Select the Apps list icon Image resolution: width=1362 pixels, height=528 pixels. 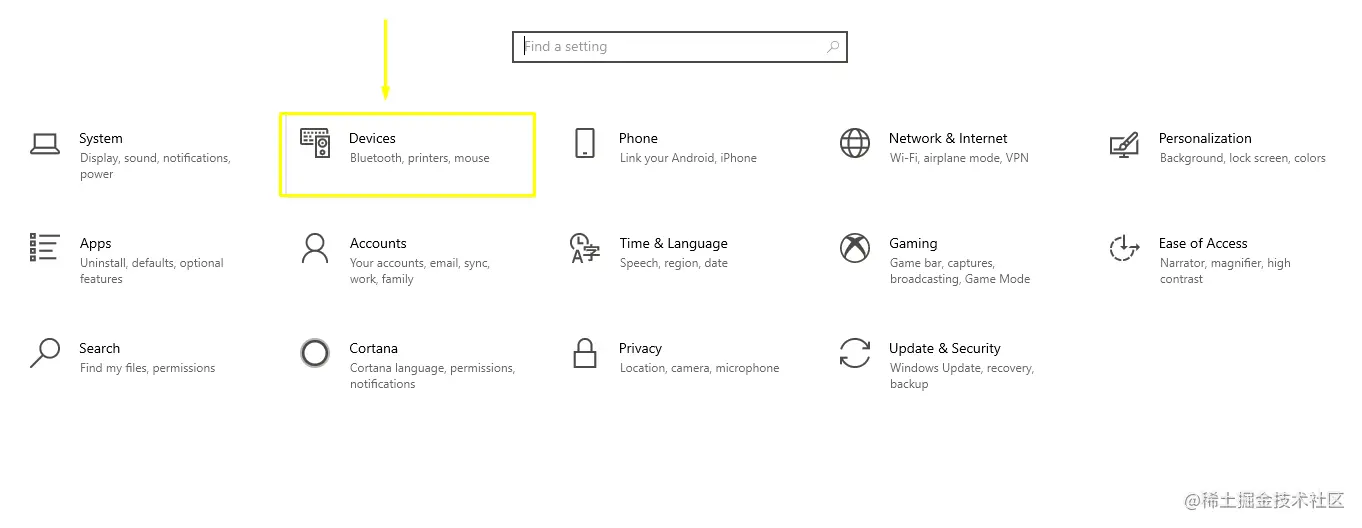click(x=45, y=248)
